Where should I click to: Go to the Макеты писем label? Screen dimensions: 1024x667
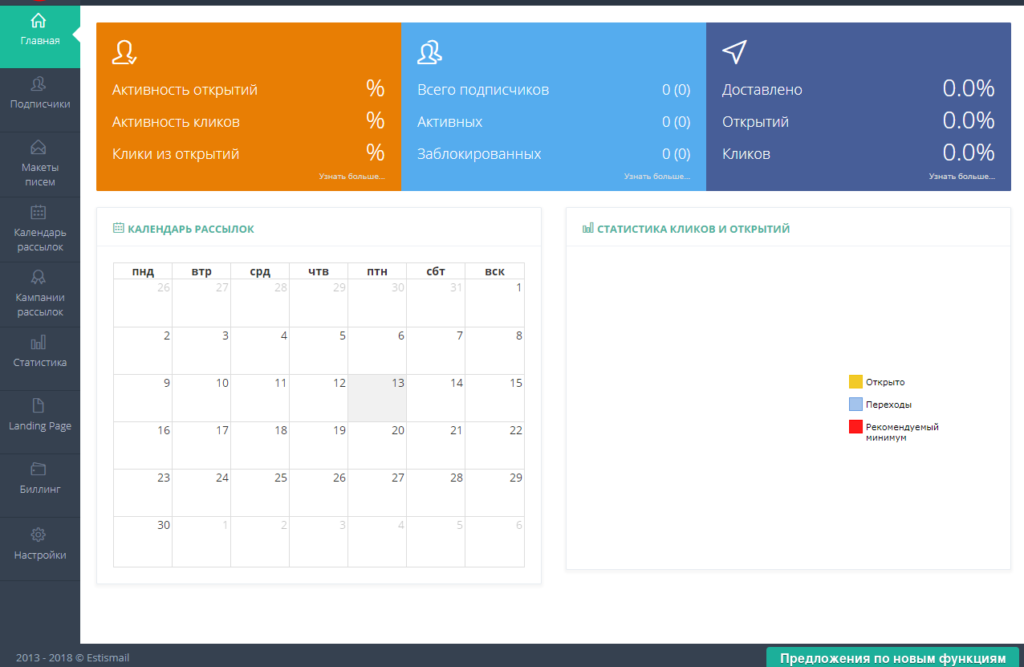[x=40, y=174]
